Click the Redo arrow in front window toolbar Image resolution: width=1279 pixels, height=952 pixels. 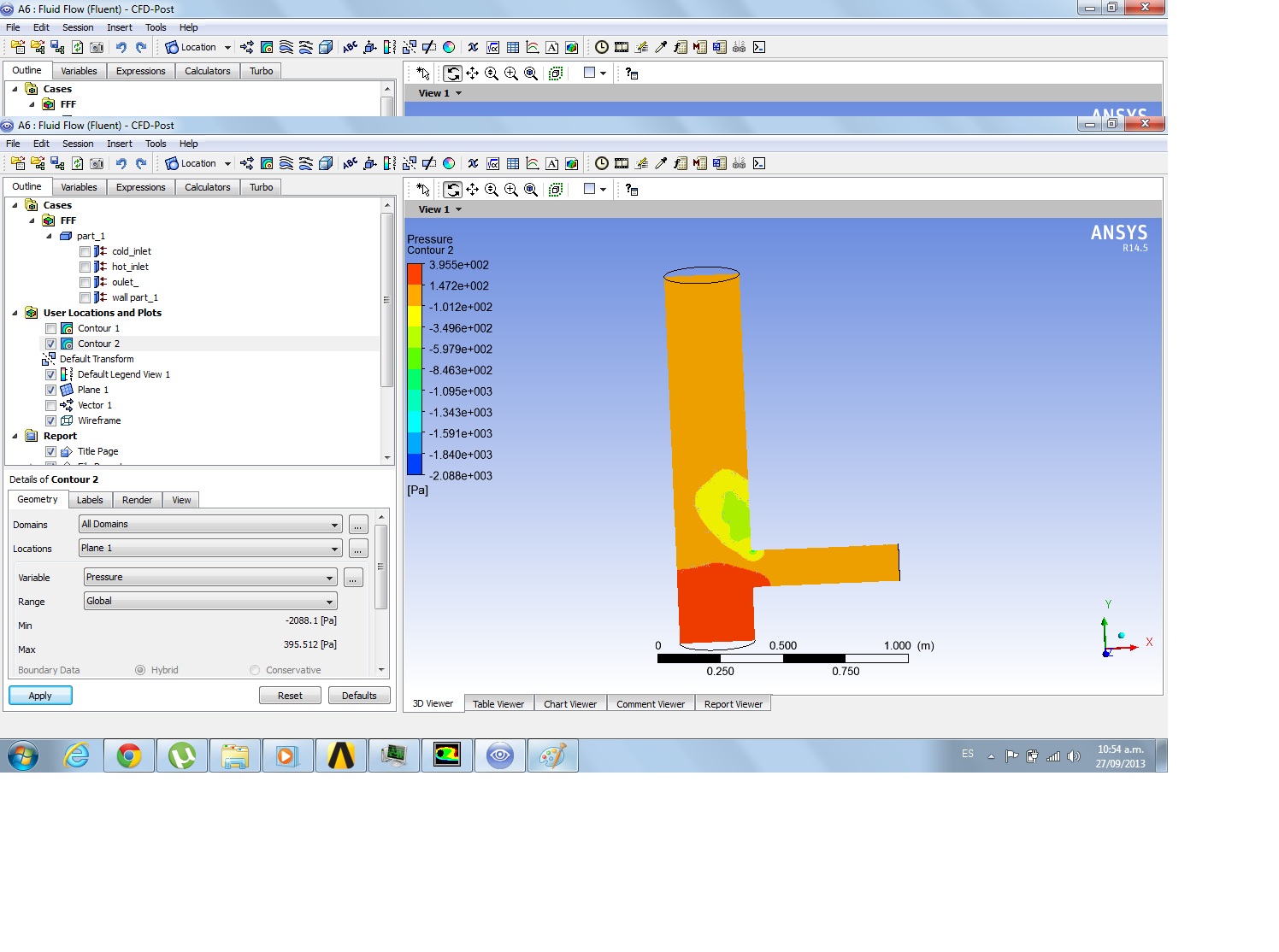[x=141, y=163]
